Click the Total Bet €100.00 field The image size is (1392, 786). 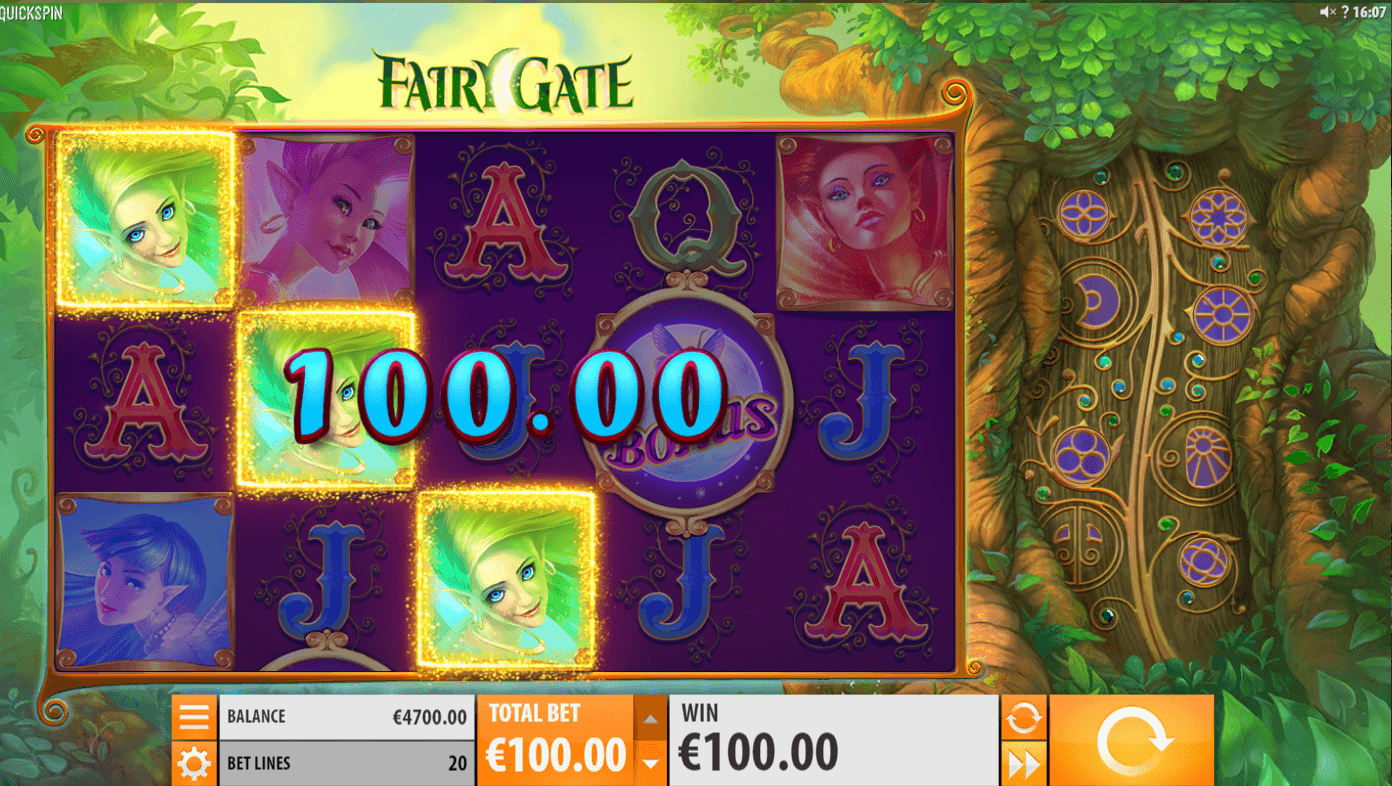(556, 740)
